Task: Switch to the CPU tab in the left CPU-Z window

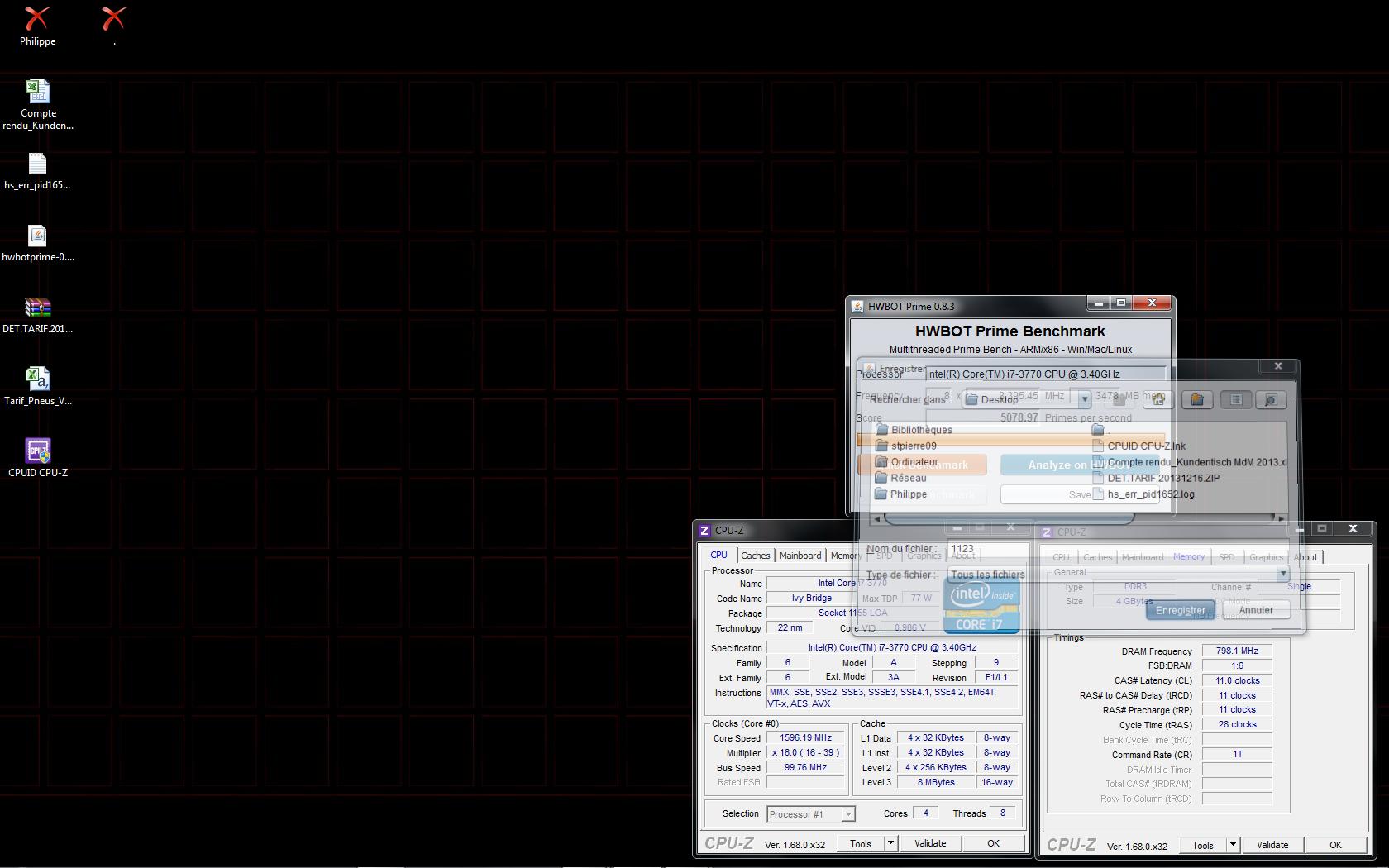Action: [x=719, y=555]
